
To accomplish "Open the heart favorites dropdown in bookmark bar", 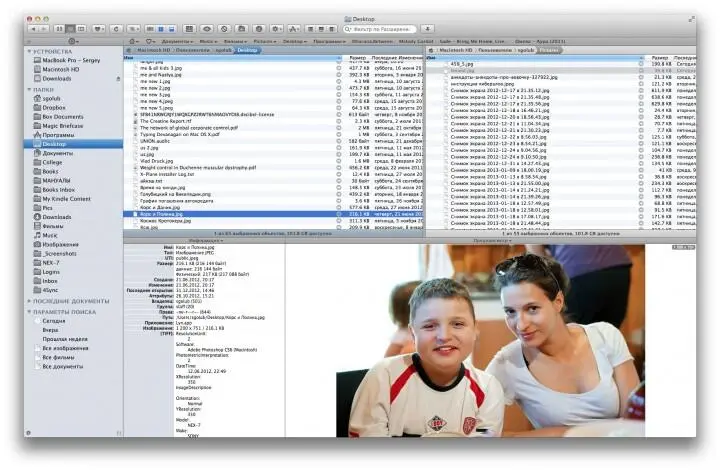I will [151, 41].
